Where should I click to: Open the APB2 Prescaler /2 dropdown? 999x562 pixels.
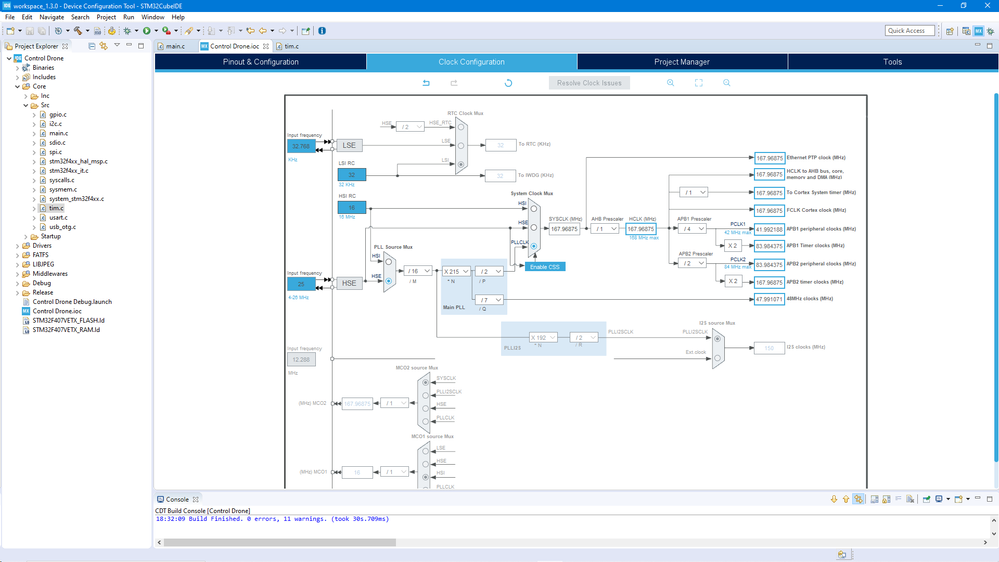pos(692,263)
